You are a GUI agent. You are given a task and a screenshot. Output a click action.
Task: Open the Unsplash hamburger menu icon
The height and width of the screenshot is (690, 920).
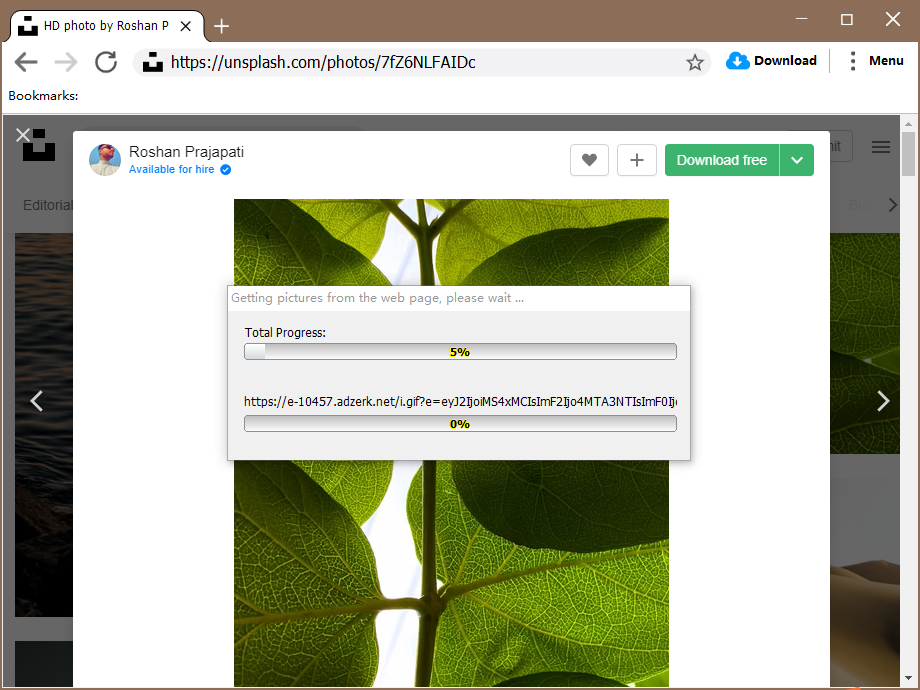point(881,147)
